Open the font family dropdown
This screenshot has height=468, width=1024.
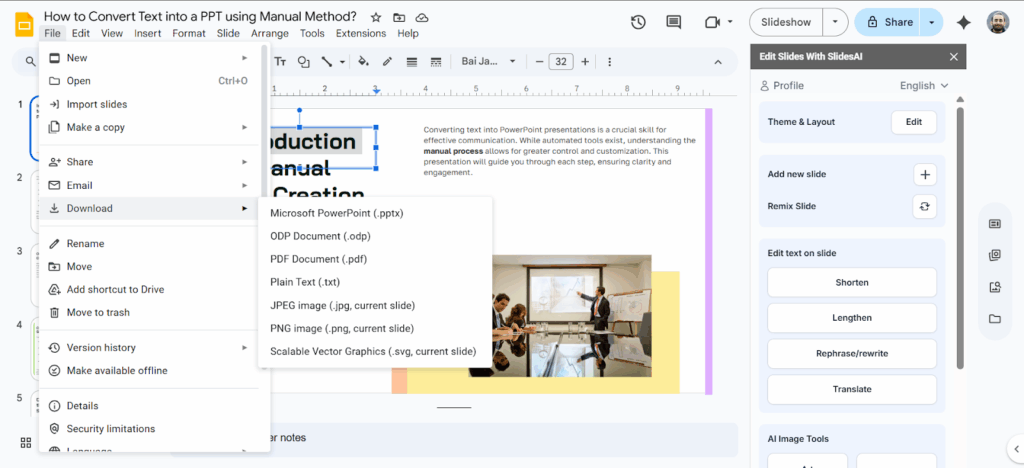488,62
